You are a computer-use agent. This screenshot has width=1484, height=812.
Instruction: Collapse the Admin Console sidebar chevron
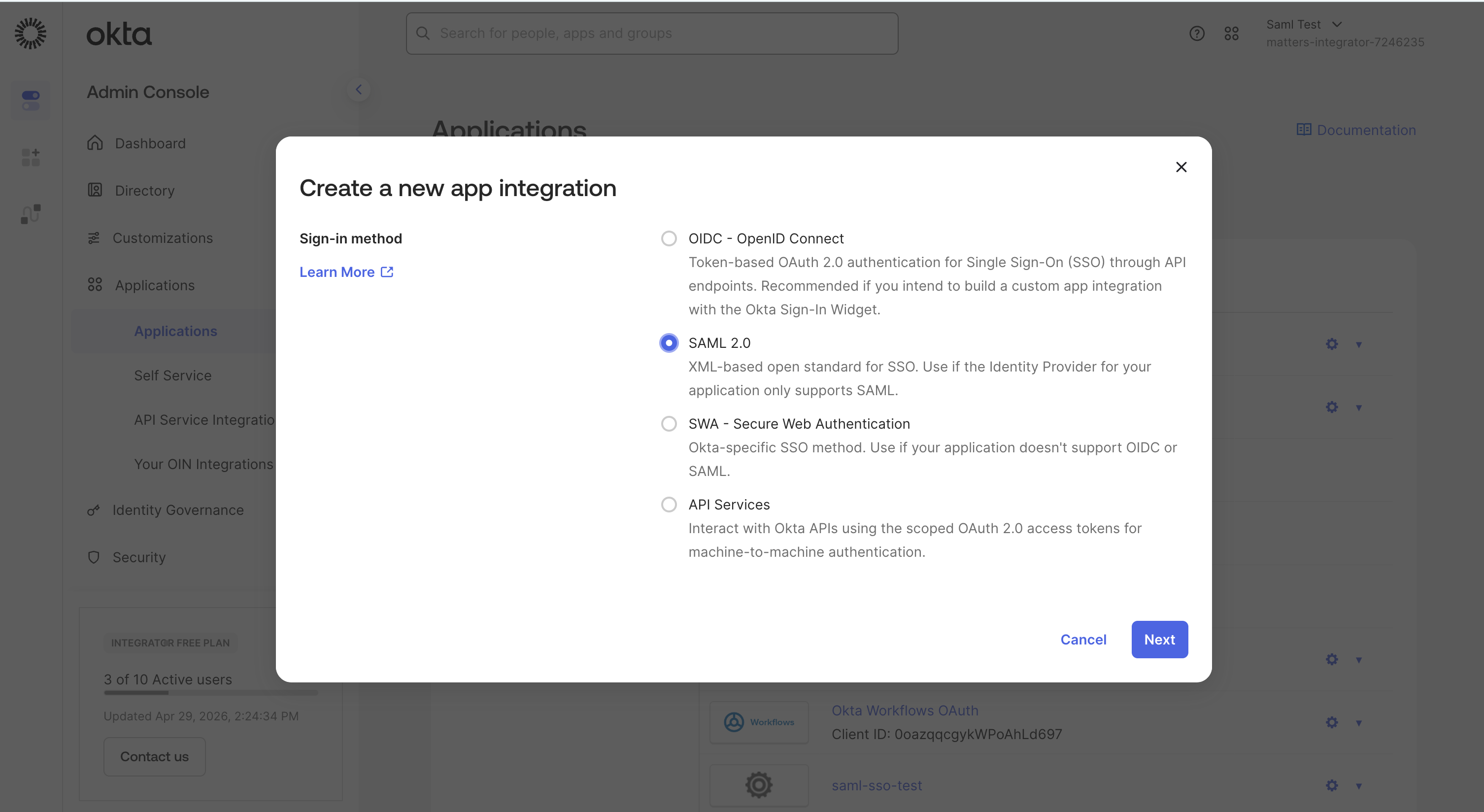click(x=359, y=89)
